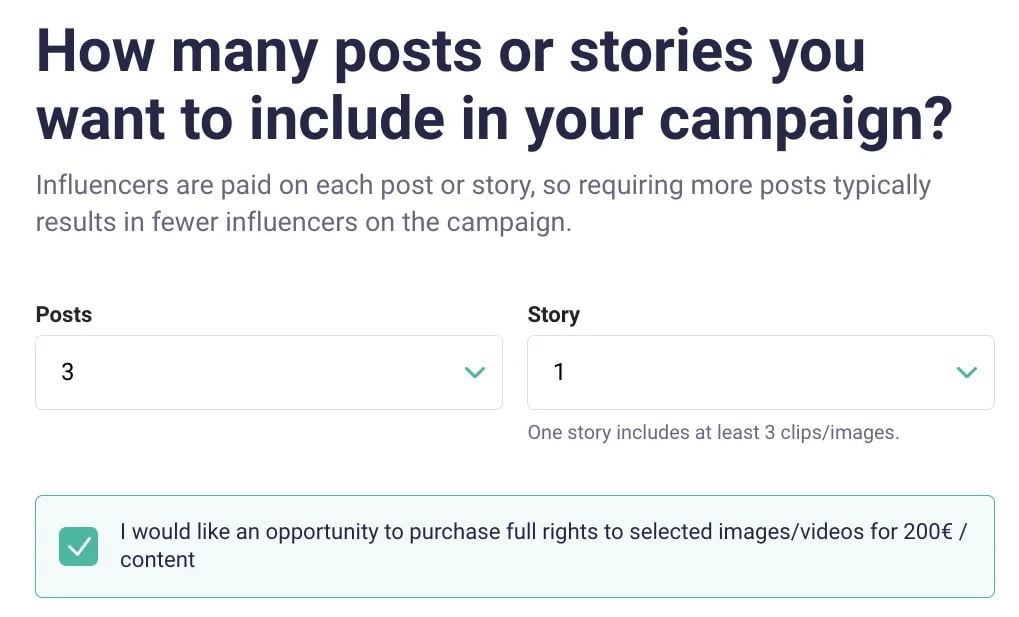Click the influencer payment description paragraph

[483, 203]
